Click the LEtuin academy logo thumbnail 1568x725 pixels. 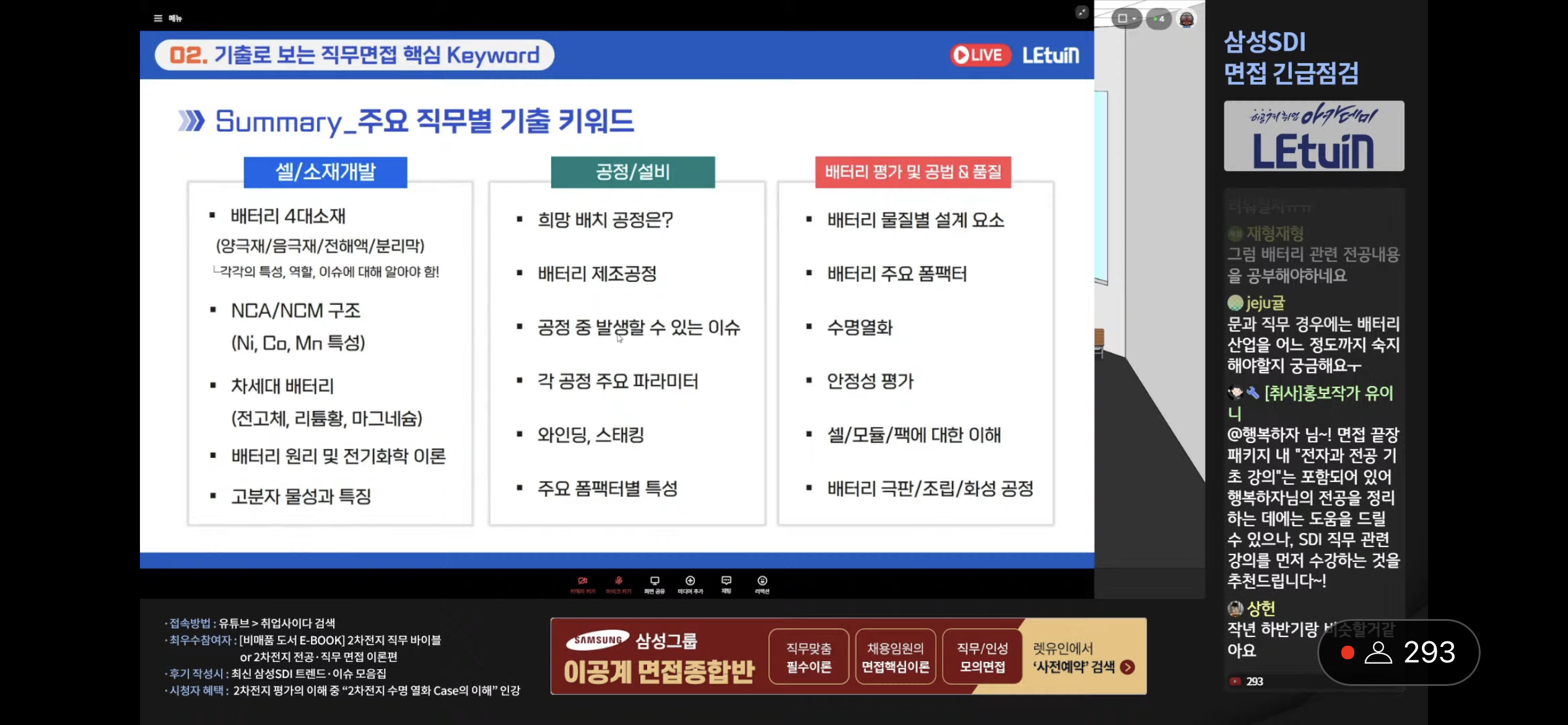[1313, 136]
